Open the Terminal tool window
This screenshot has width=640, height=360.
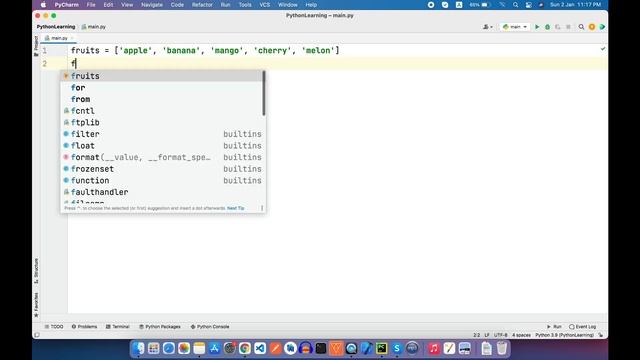coord(118,327)
